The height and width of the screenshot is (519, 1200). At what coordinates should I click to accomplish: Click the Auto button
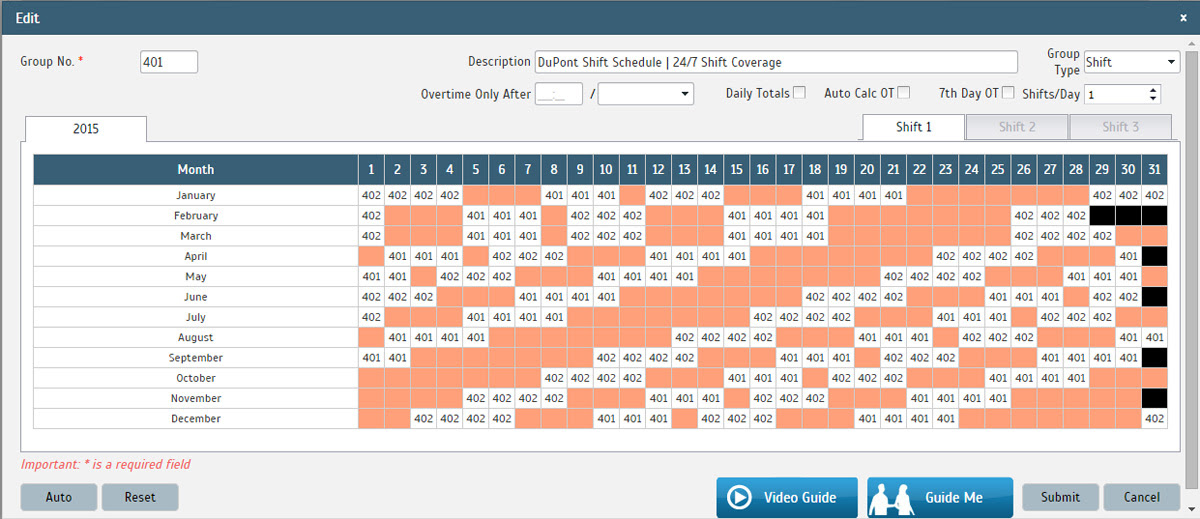(59, 497)
